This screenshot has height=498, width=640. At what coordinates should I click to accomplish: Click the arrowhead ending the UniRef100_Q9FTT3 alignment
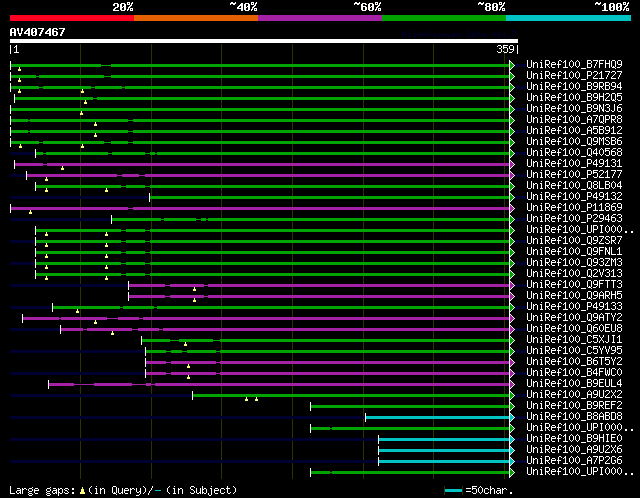pos(512,285)
